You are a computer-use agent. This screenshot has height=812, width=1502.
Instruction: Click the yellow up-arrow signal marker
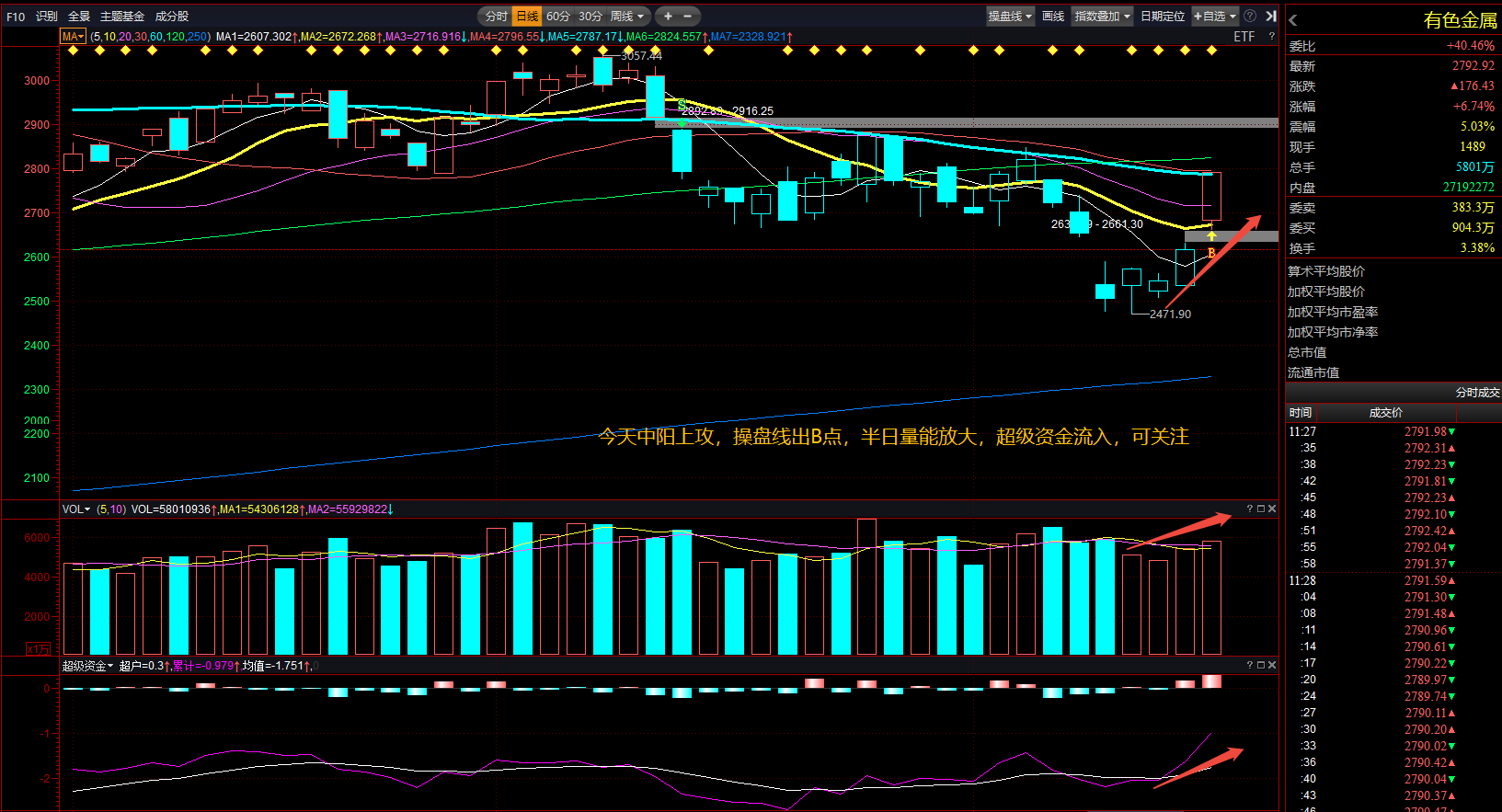click(1211, 236)
